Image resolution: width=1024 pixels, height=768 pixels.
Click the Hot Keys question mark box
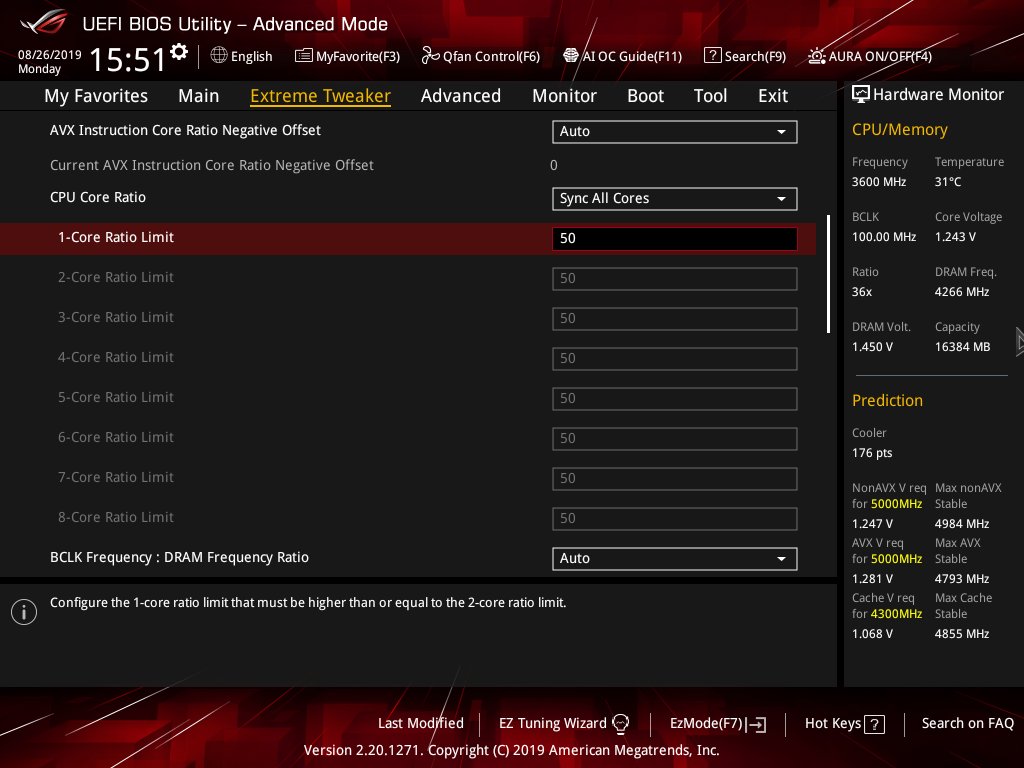point(874,724)
